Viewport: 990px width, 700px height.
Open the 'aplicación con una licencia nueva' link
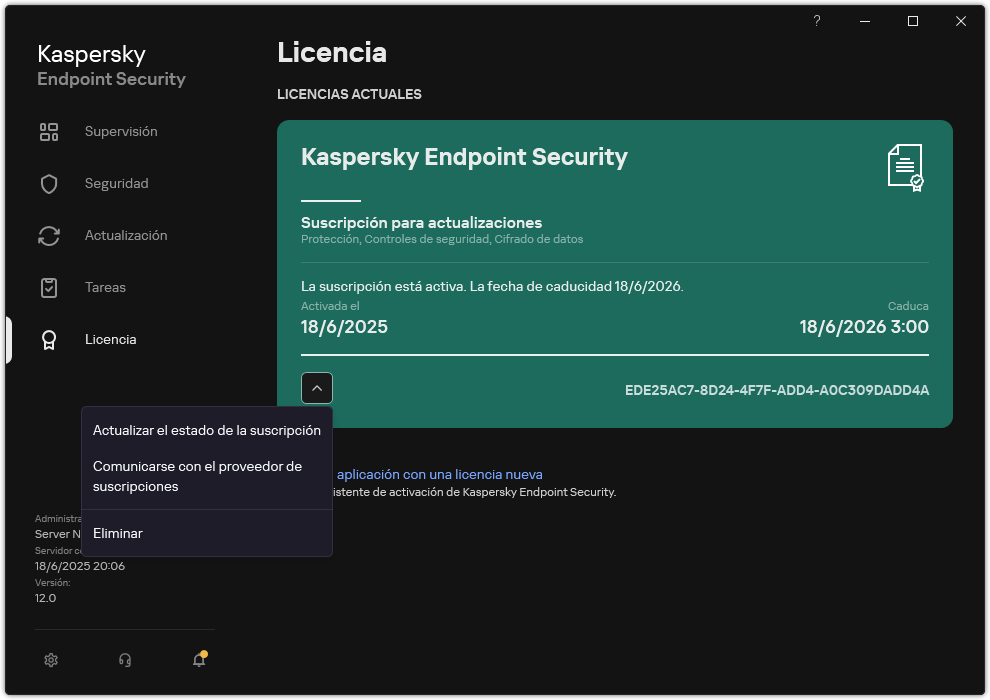[439, 475]
